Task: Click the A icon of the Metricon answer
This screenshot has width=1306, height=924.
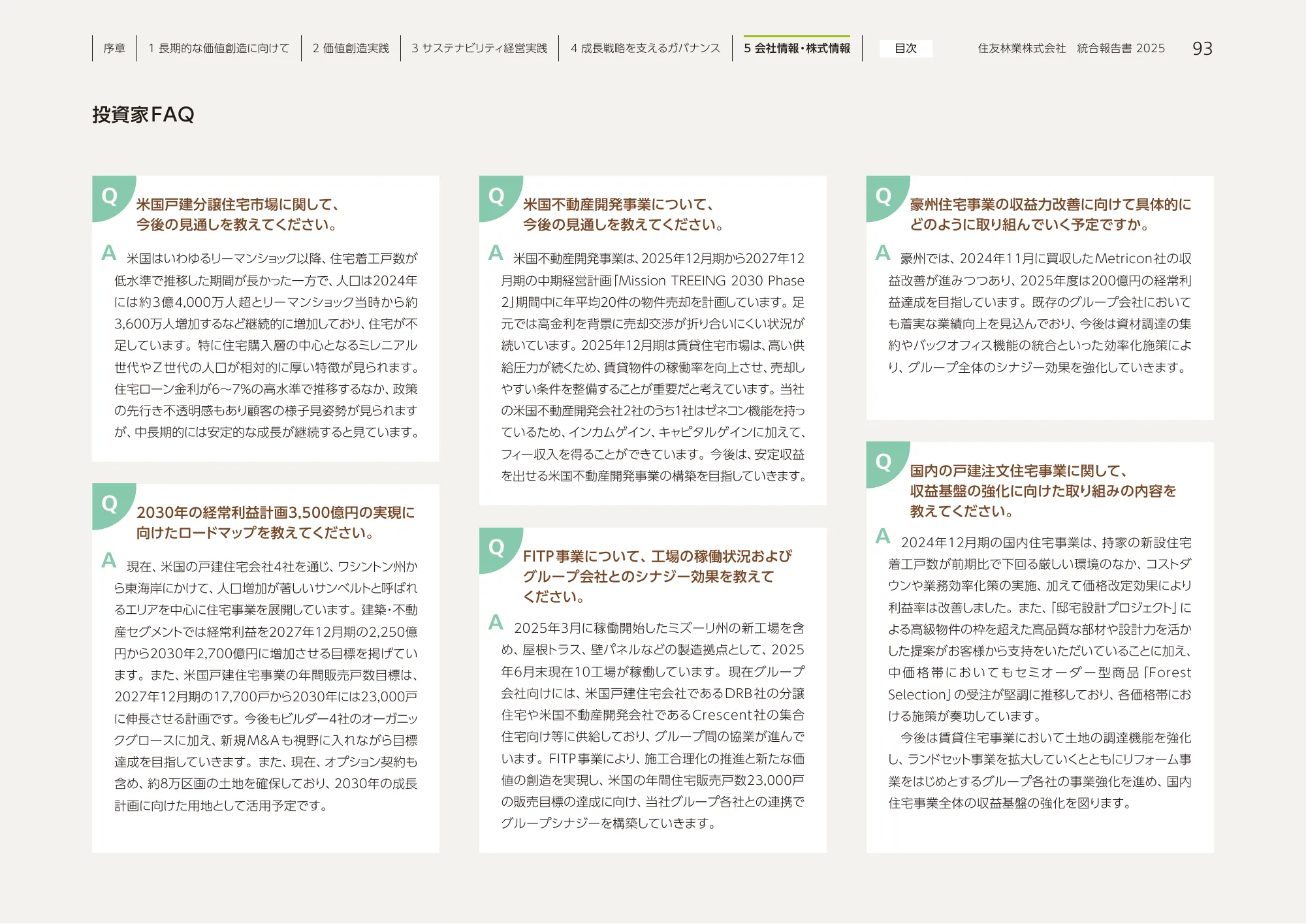Action: click(883, 253)
